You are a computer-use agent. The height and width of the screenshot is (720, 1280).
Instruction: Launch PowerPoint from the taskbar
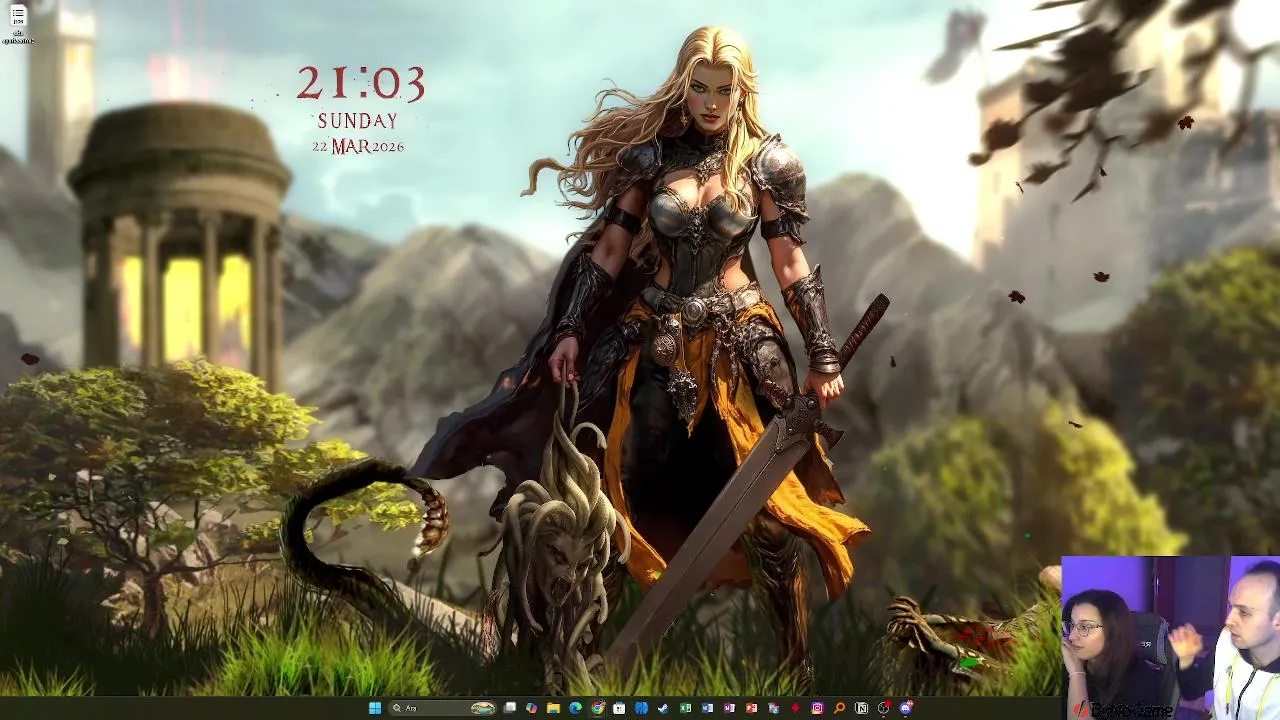(x=751, y=708)
